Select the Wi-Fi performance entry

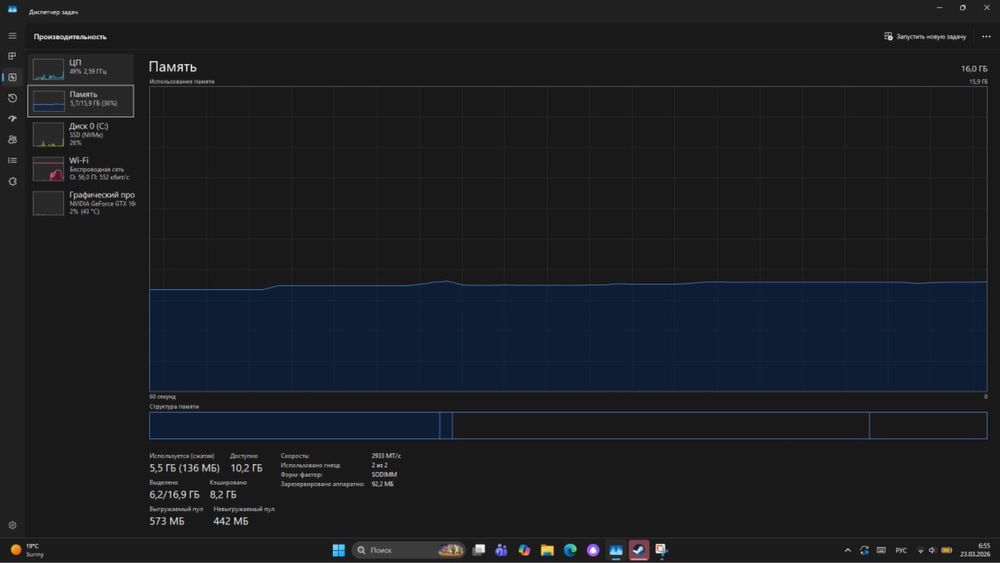tap(81, 168)
